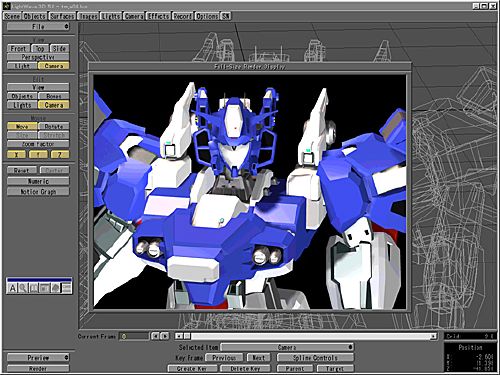
Task: Switch mouse mode to Rotate
Action: coord(54,126)
